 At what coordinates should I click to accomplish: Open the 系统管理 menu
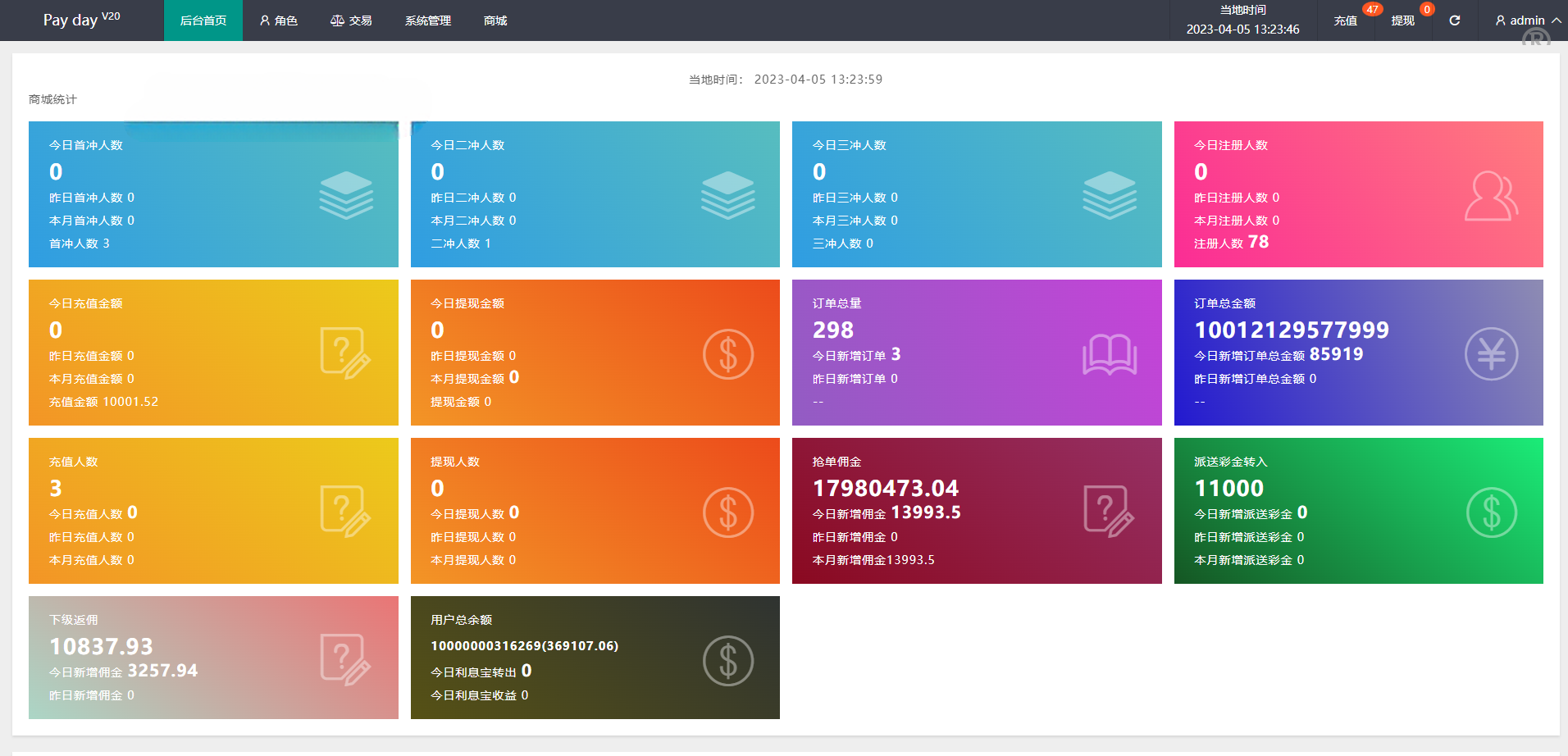coord(427,20)
